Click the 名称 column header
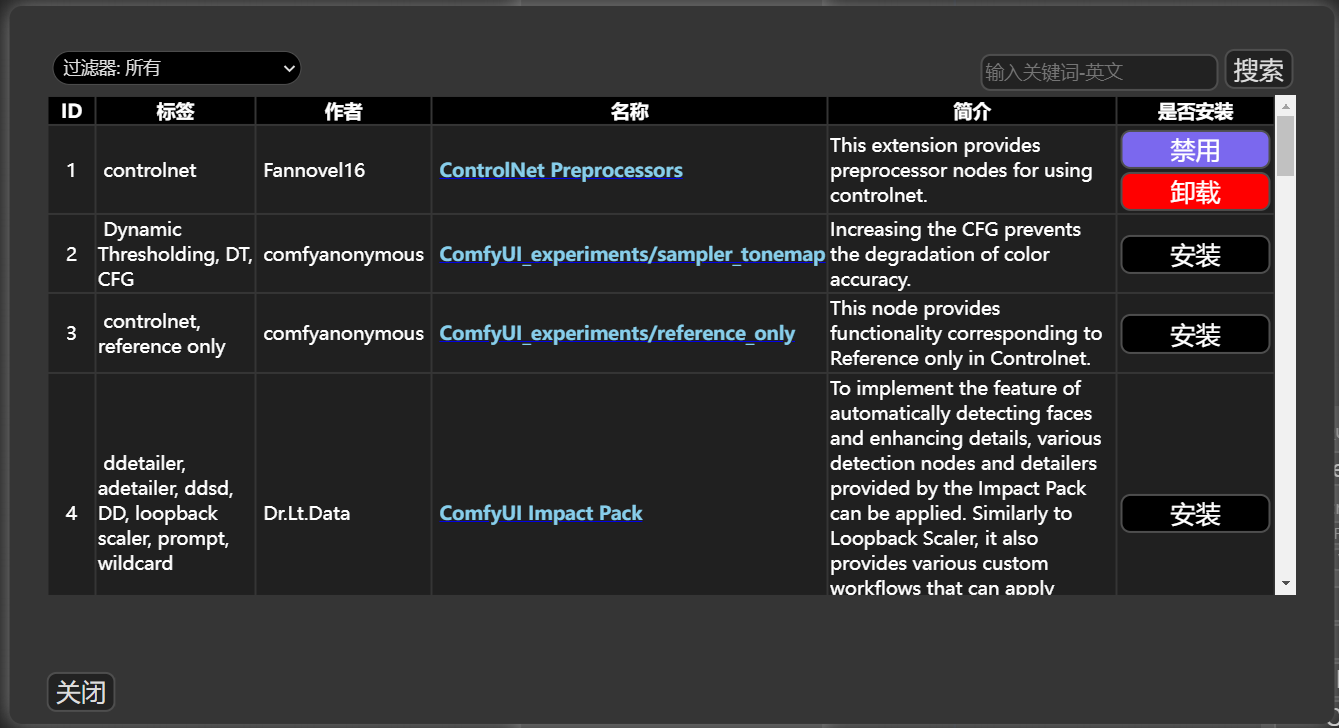 coord(629,111)
